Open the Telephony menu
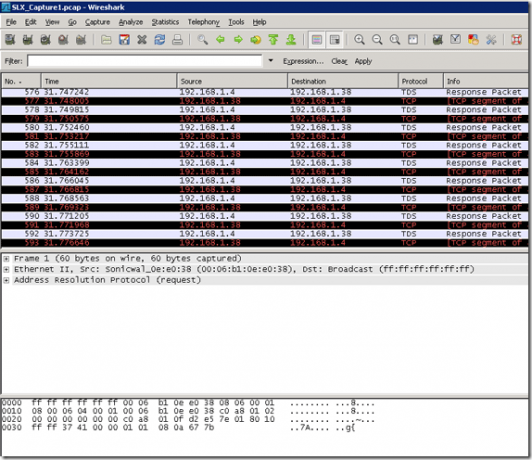532x460 pixels. point(204,22)
